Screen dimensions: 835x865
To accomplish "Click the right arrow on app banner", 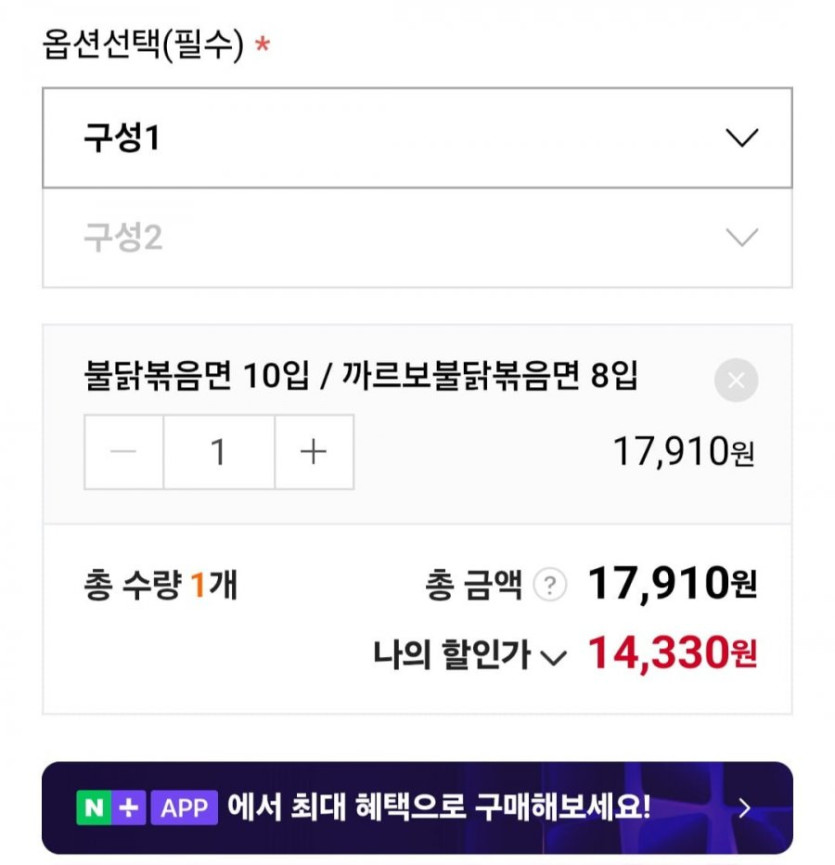I will click(744, 808).
